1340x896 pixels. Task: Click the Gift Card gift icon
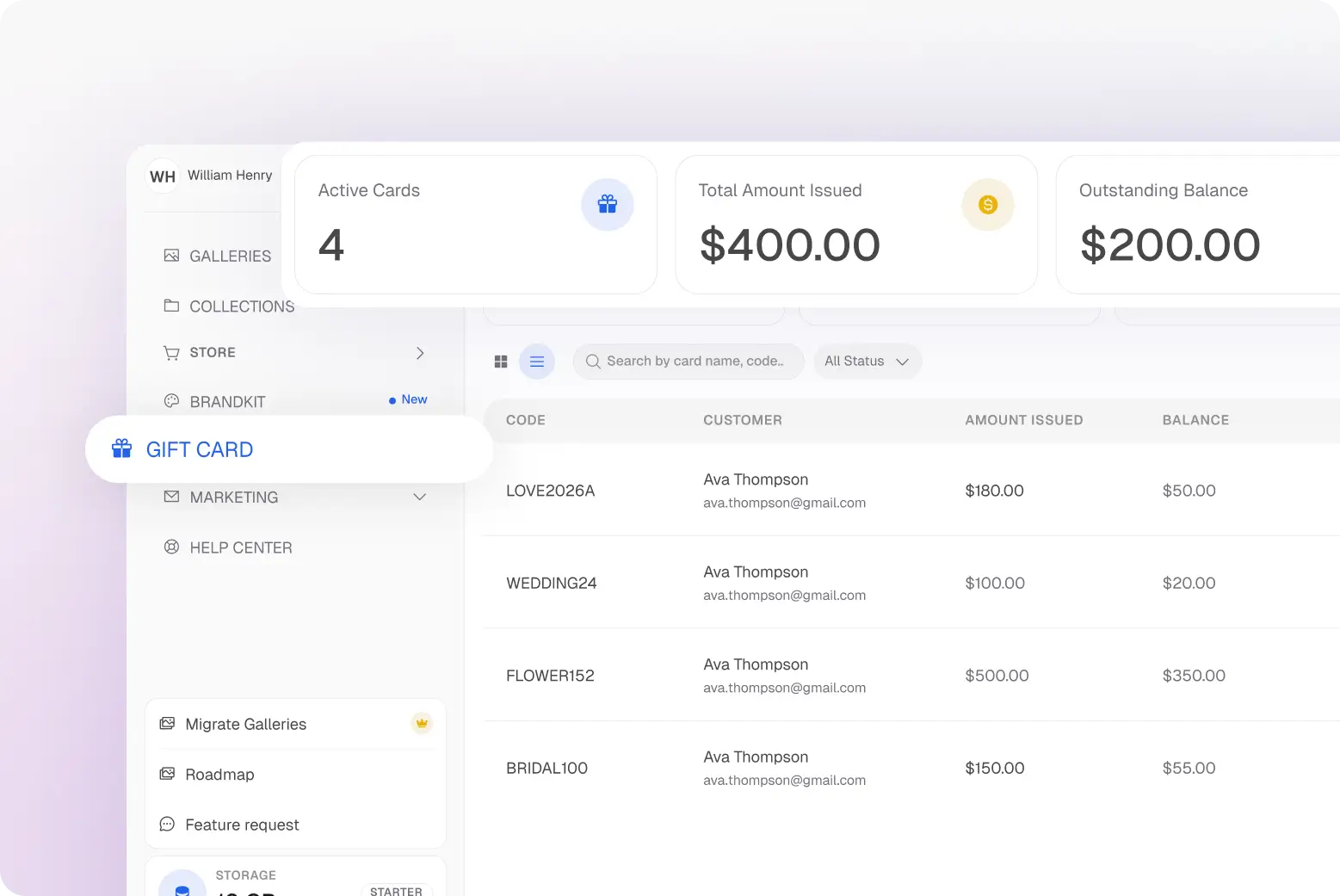(x=122, y=448)
